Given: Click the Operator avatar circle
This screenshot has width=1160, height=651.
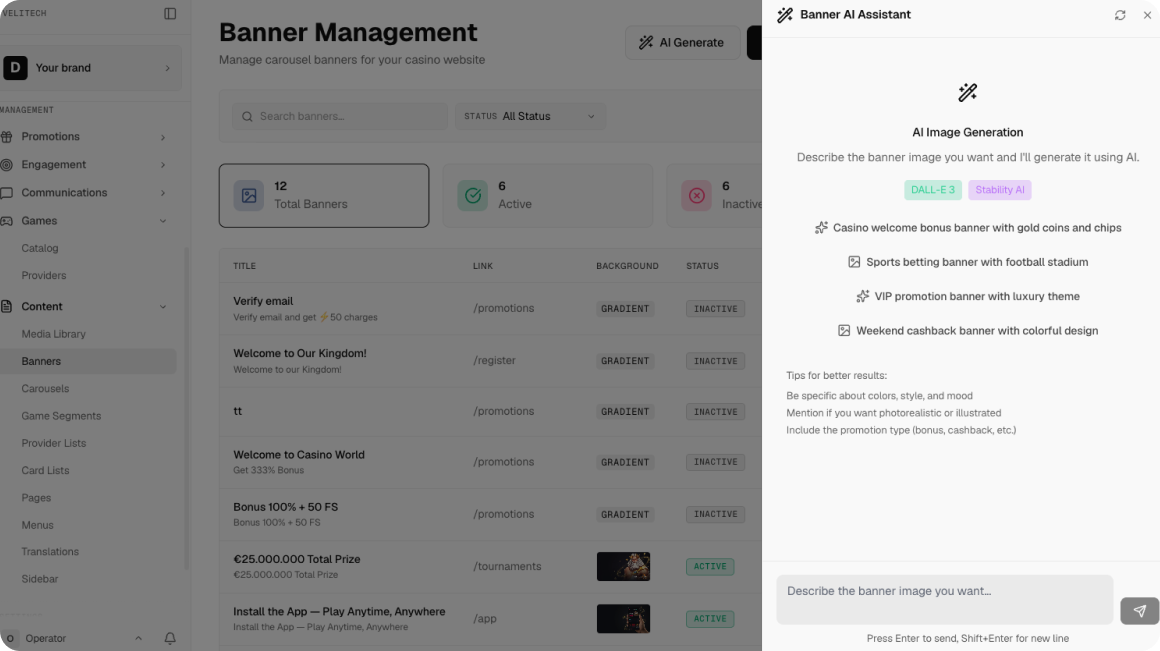Looking at the screenshot, I should point(10,638).
